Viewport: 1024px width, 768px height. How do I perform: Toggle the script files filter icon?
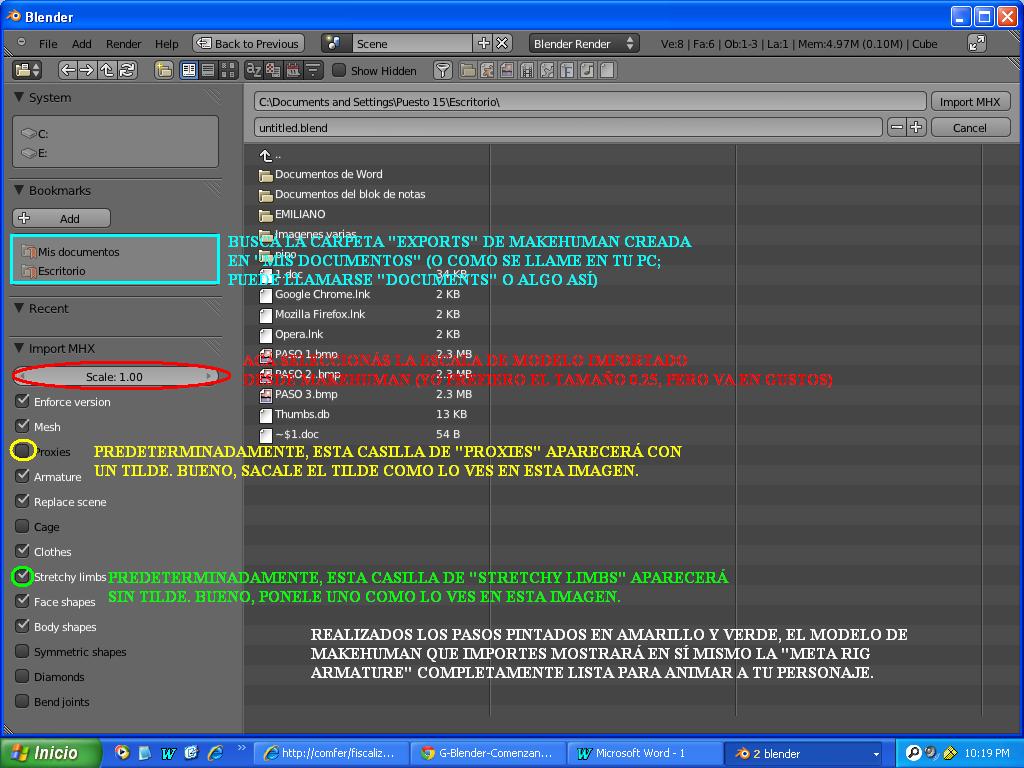click(547, 70)
